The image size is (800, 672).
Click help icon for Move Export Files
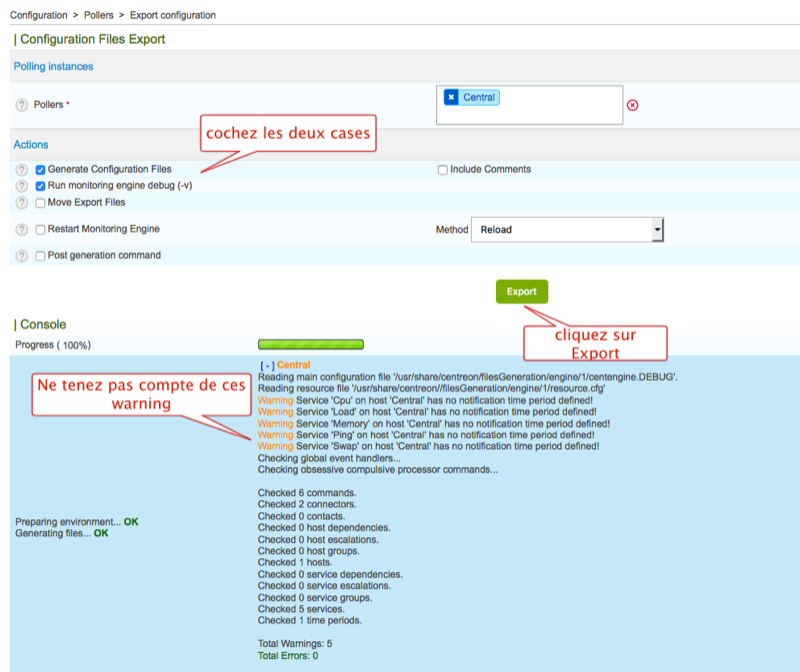point(22,203)
